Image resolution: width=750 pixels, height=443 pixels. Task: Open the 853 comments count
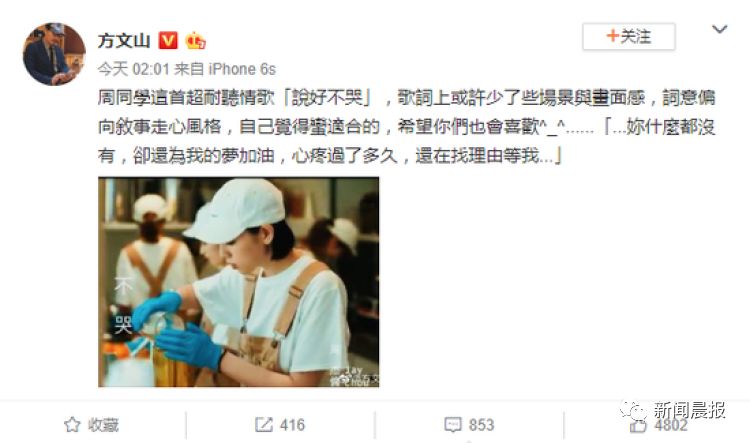pos(481,425)
